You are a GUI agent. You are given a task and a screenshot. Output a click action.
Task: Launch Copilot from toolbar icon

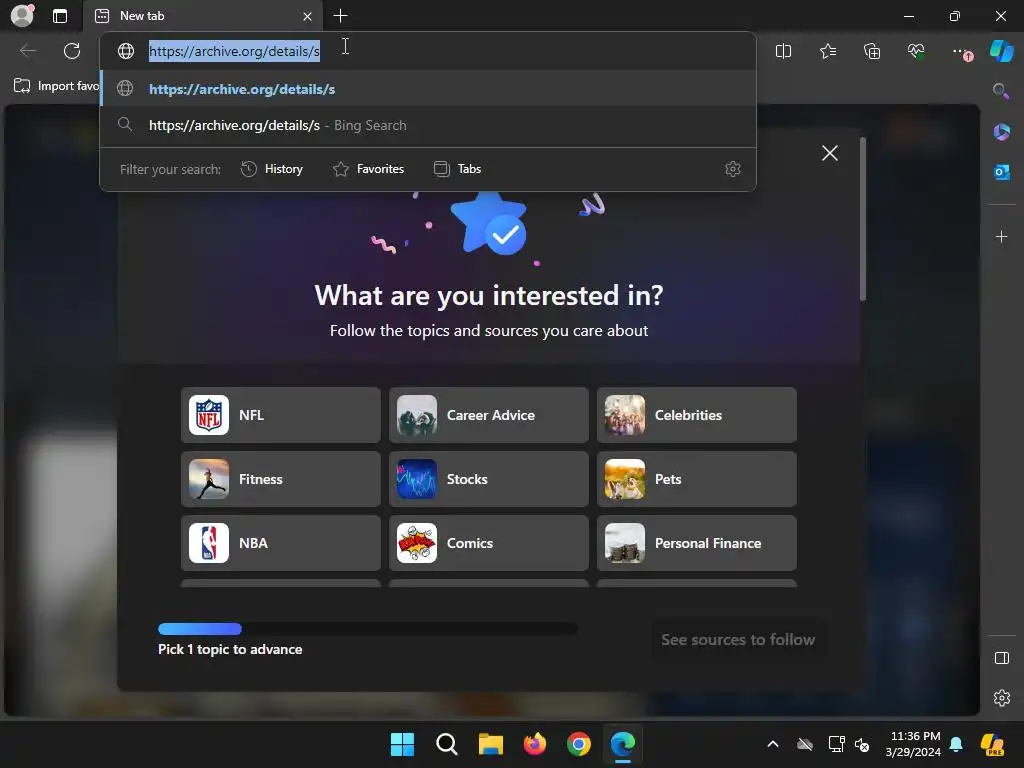(1002, 51)
